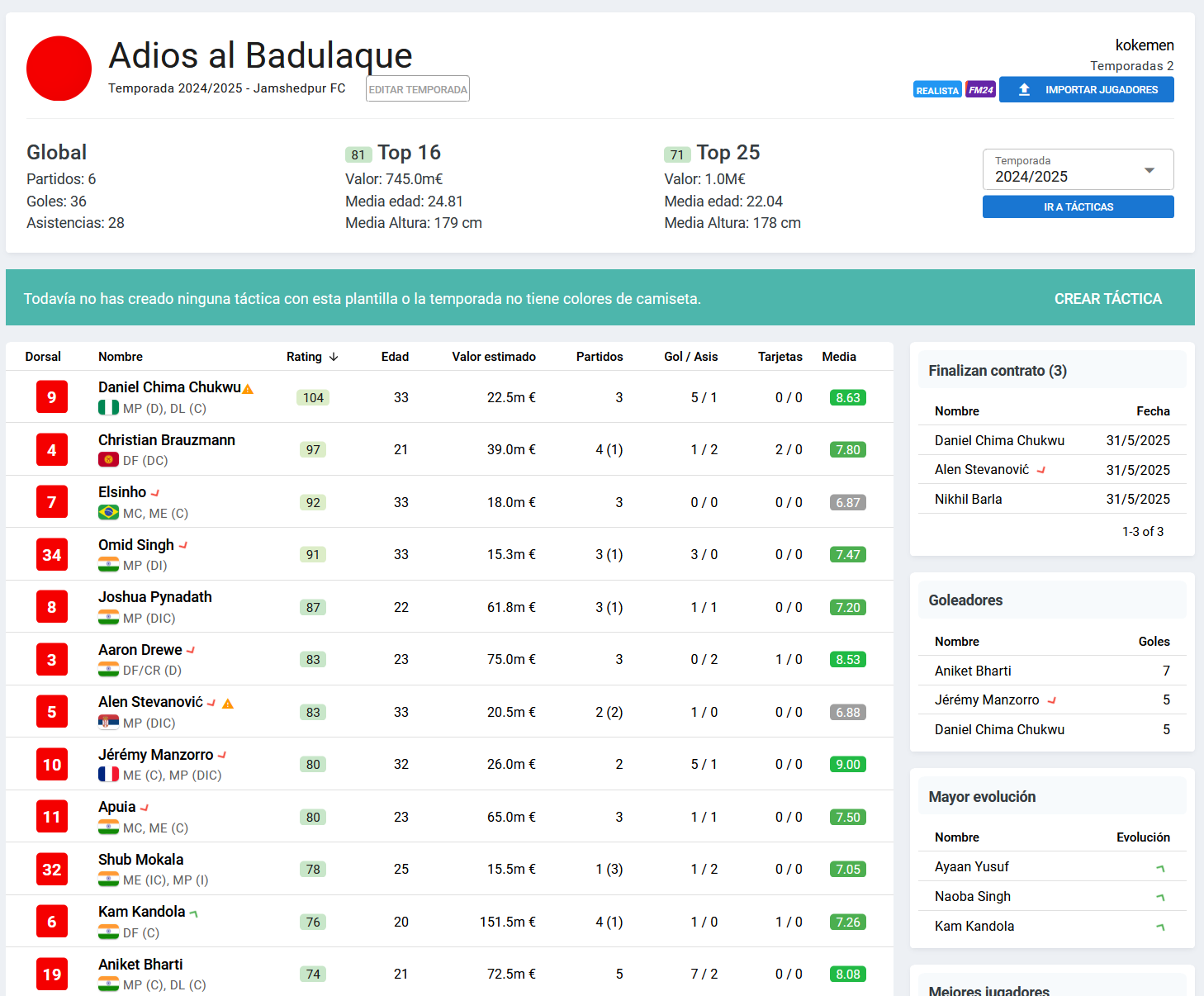
Task: Click the Crear Táctica button
Action: [x=1107, y=298]
